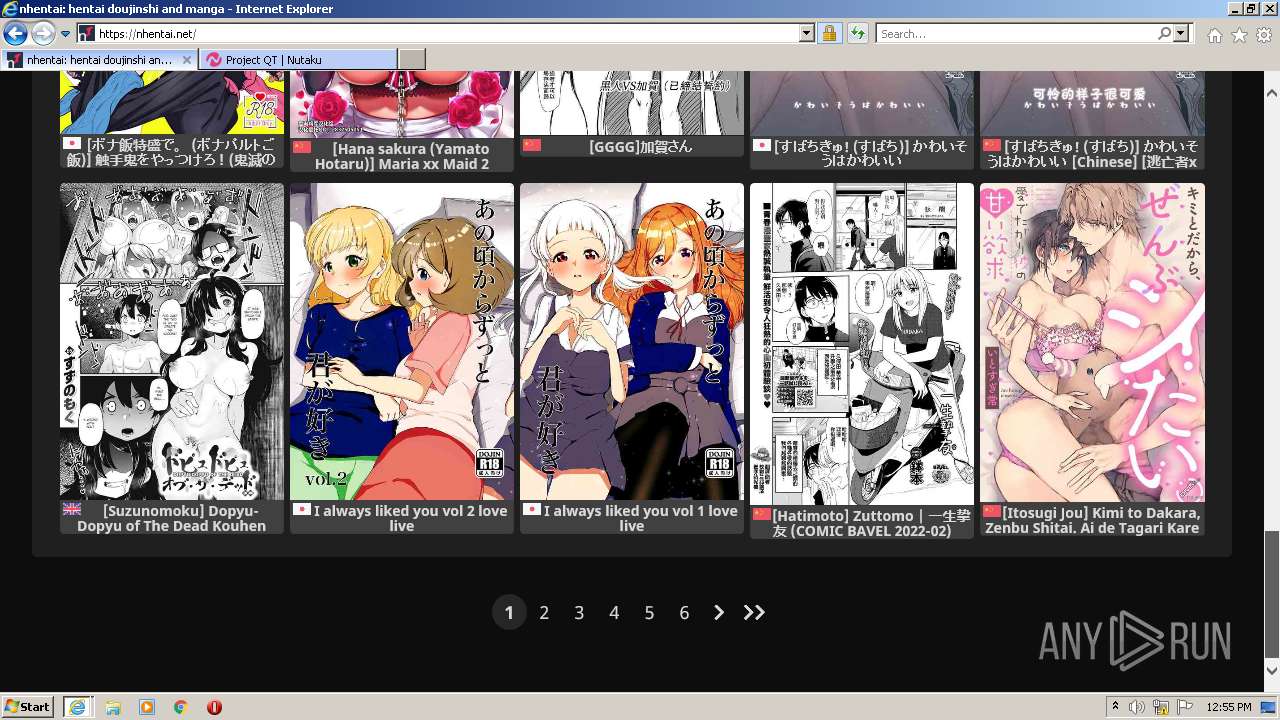Open the Home page icon

click(x=1214, y=35)
